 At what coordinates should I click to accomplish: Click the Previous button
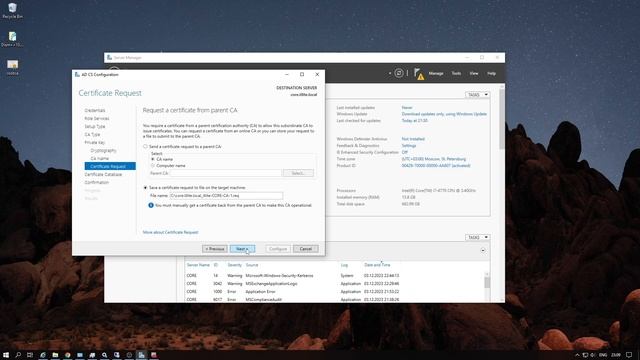pos(215,249)
